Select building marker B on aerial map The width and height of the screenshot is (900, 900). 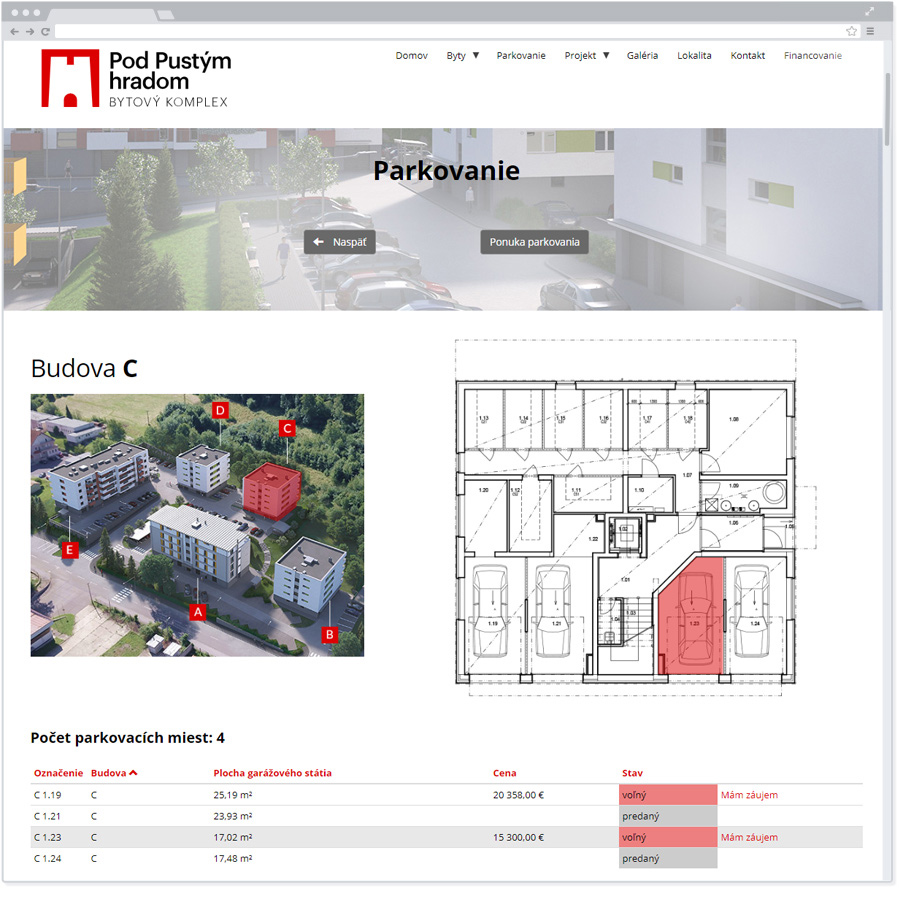pyautogui.click(x=329, y=634)
